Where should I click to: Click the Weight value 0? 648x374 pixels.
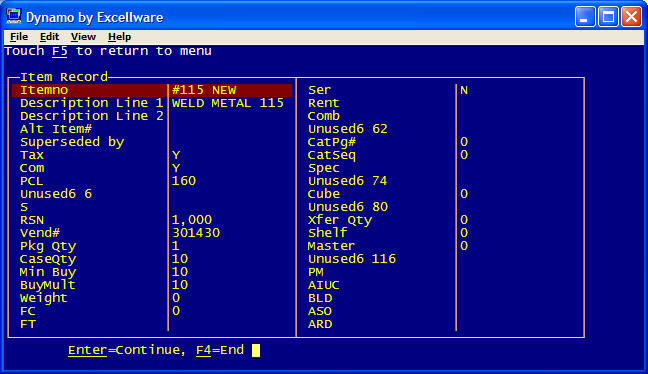click(x=176, y=298)
